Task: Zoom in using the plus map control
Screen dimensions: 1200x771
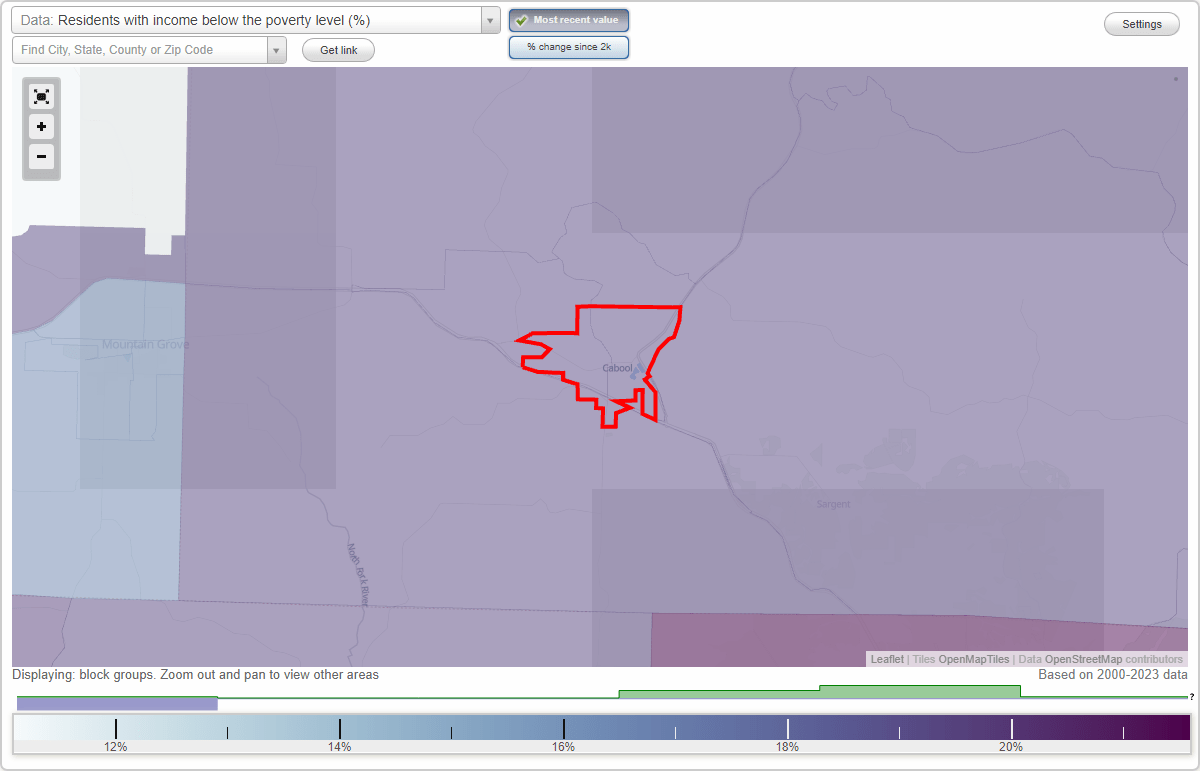Action: click(41, 126)
